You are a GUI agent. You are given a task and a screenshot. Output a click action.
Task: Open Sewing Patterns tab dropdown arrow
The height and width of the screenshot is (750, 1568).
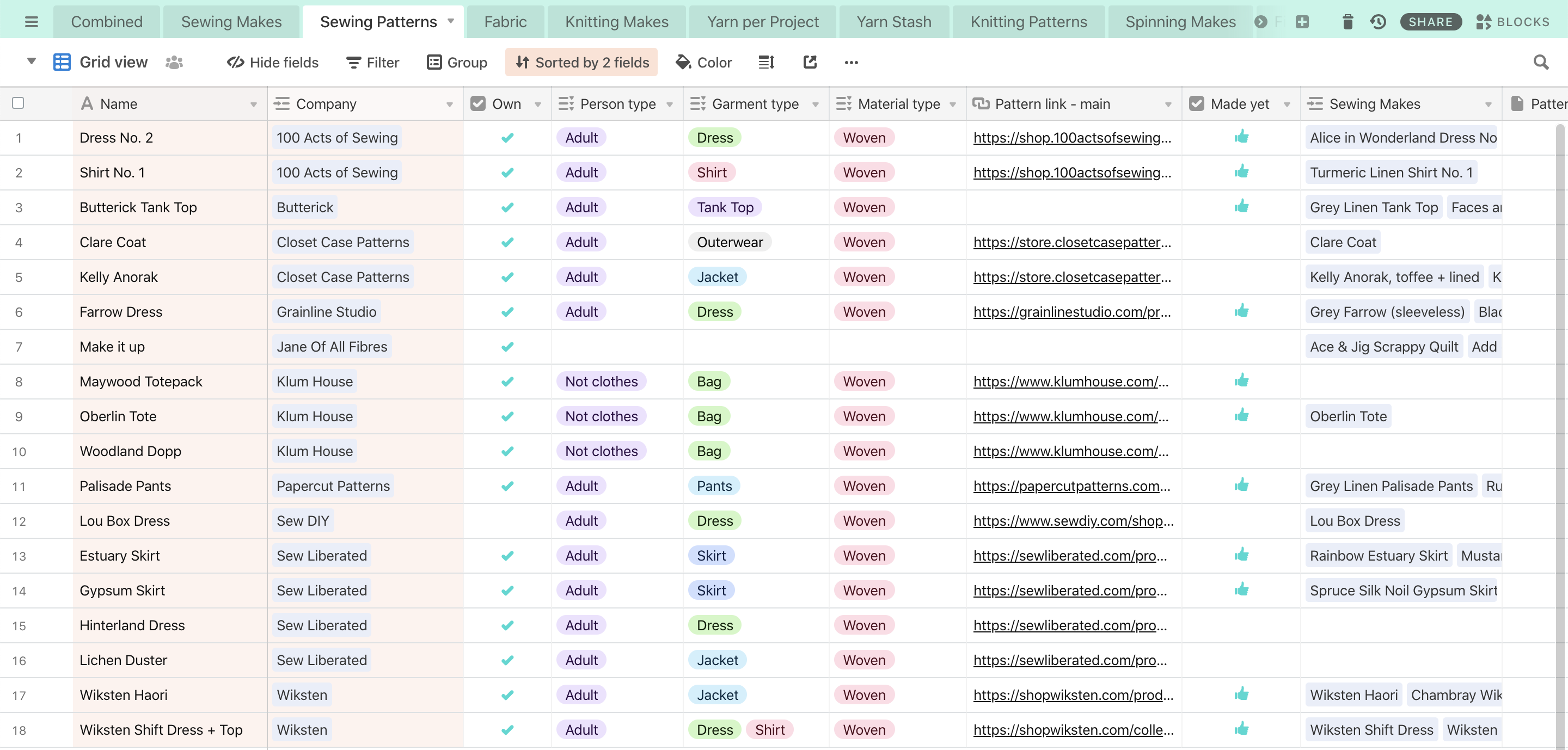[451, 21]
